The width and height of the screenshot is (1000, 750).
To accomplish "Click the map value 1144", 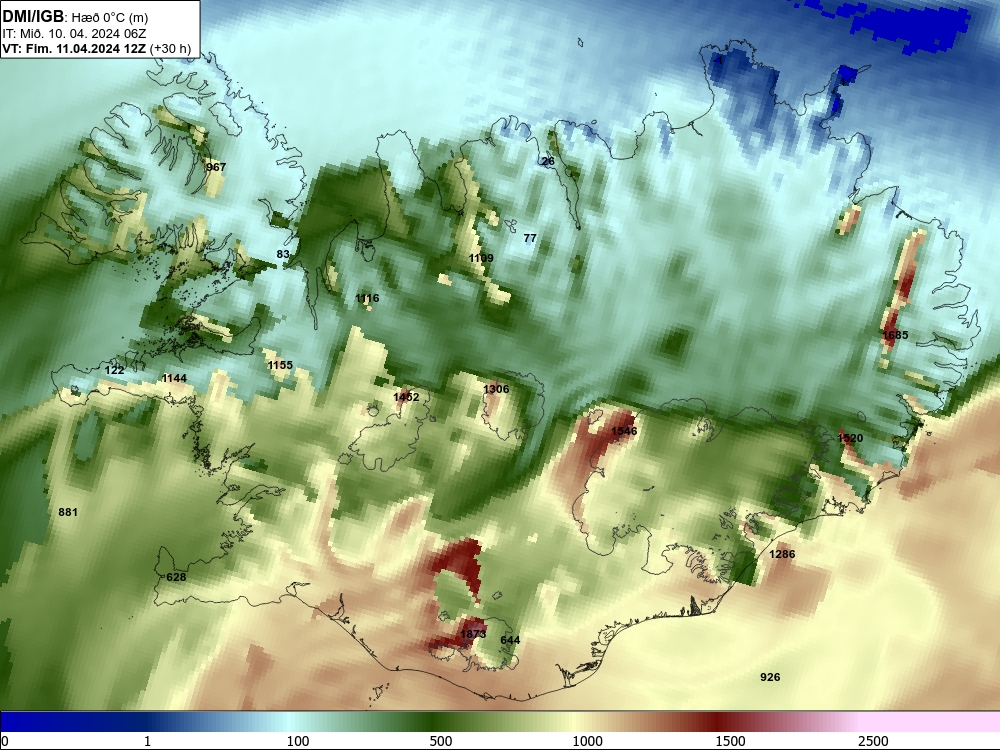I will tap(174, 378).
